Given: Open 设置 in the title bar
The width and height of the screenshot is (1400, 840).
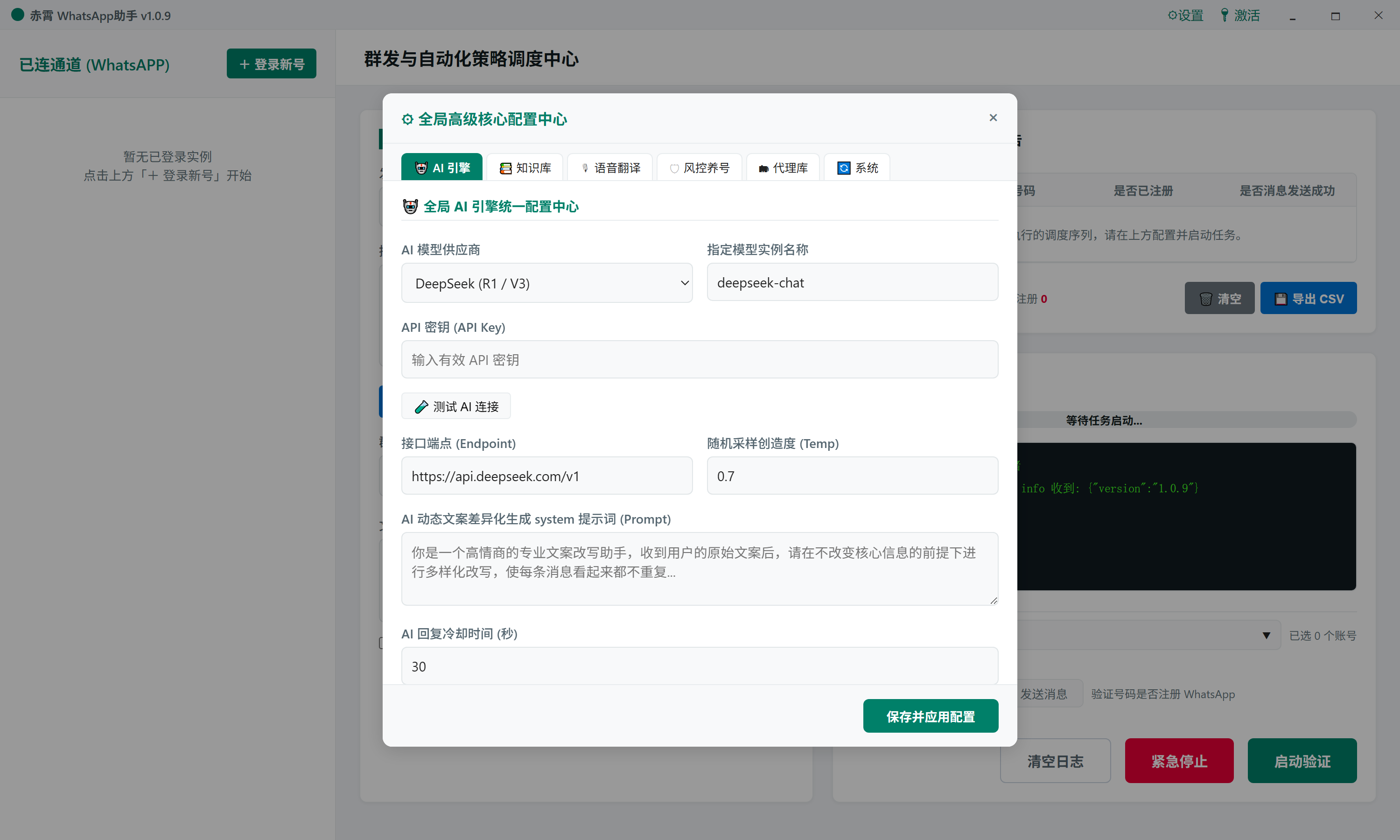Looking at the screenshot, I should point(1185,15).
